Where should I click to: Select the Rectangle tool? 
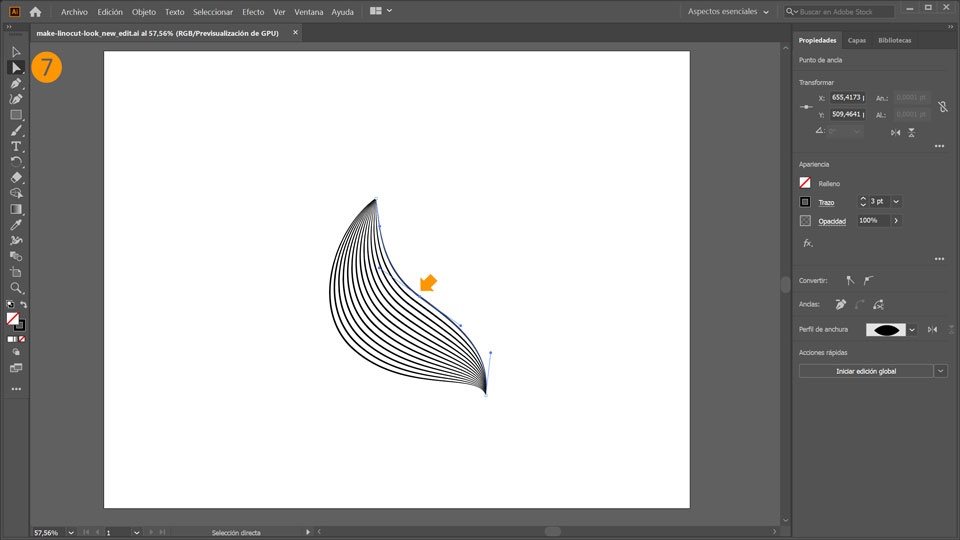point(16,115)
